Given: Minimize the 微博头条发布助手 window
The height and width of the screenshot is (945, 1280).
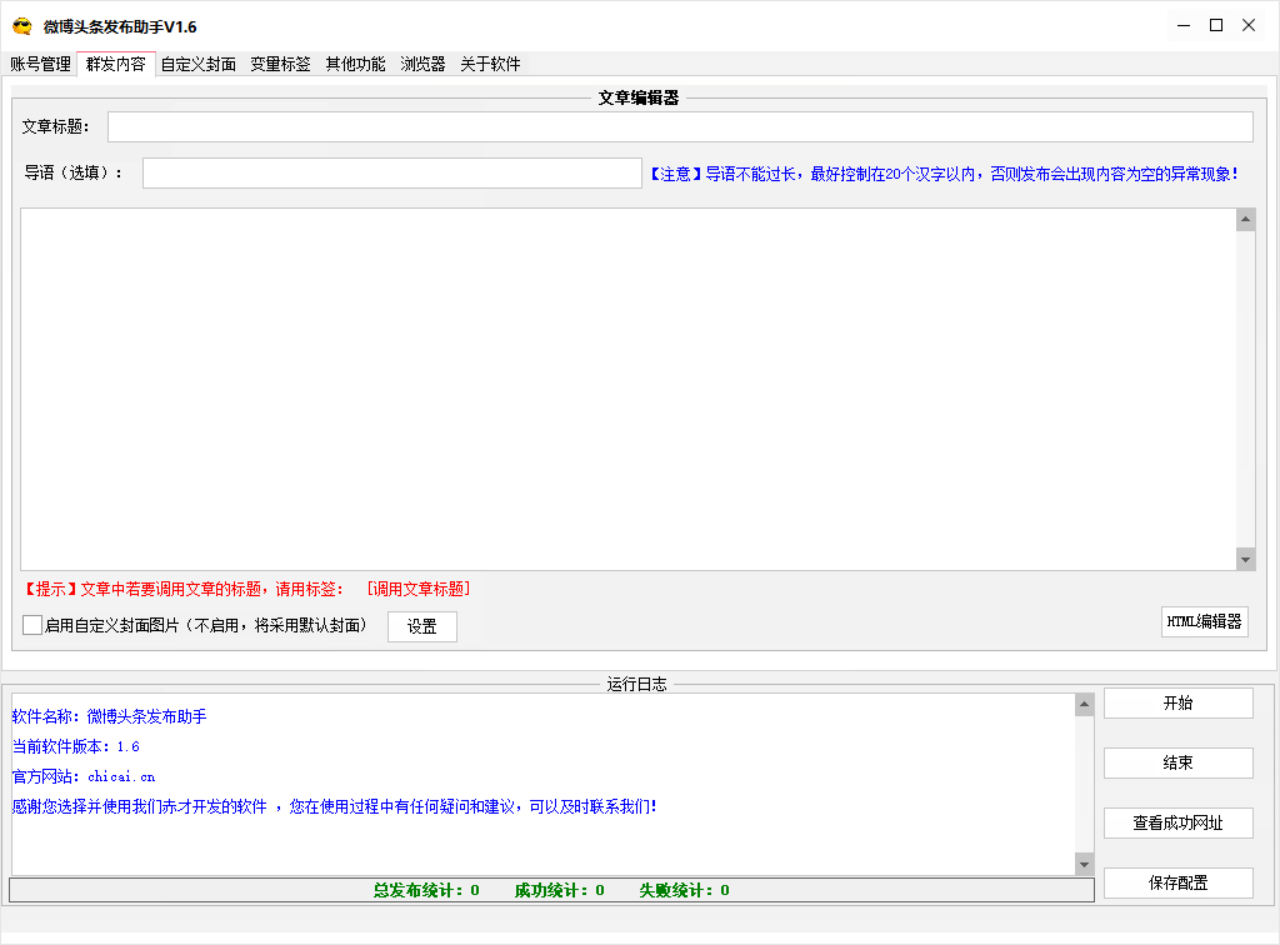Looking at the screenshot, I should [1183, 26].
